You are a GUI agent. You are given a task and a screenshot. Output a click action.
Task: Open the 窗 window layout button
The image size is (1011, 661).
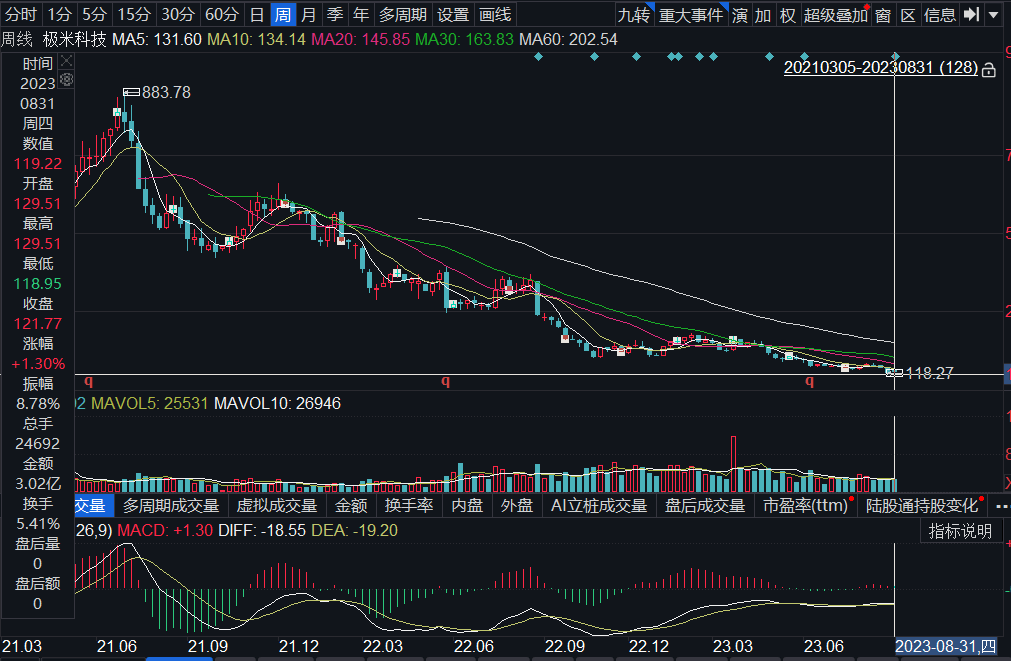[x=882, y=15]
